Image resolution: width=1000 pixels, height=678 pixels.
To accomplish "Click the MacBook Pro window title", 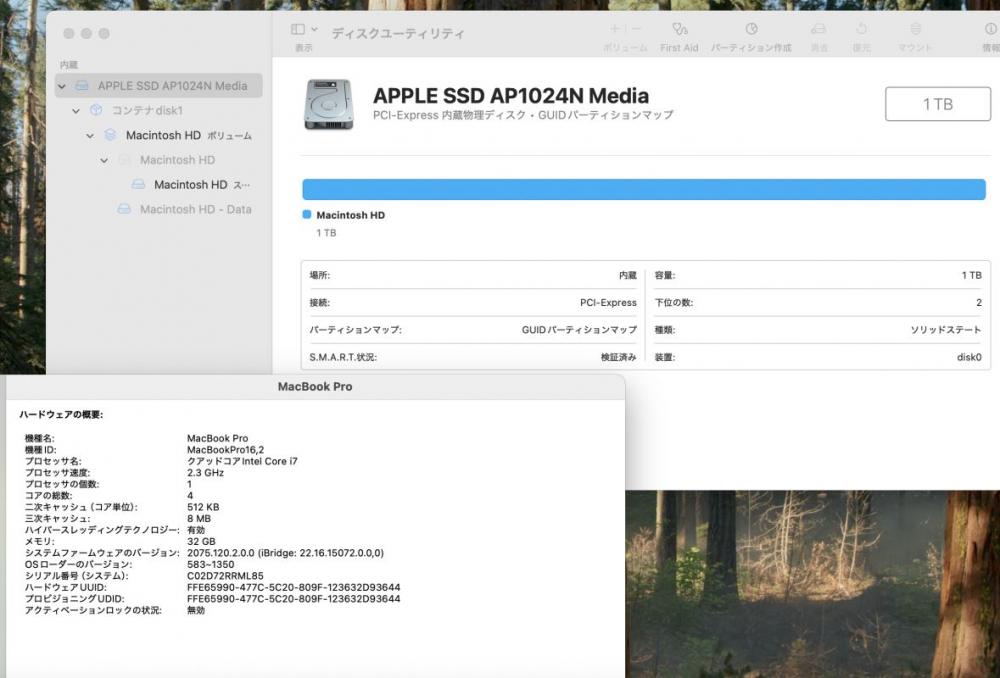I will coord(315,387).
